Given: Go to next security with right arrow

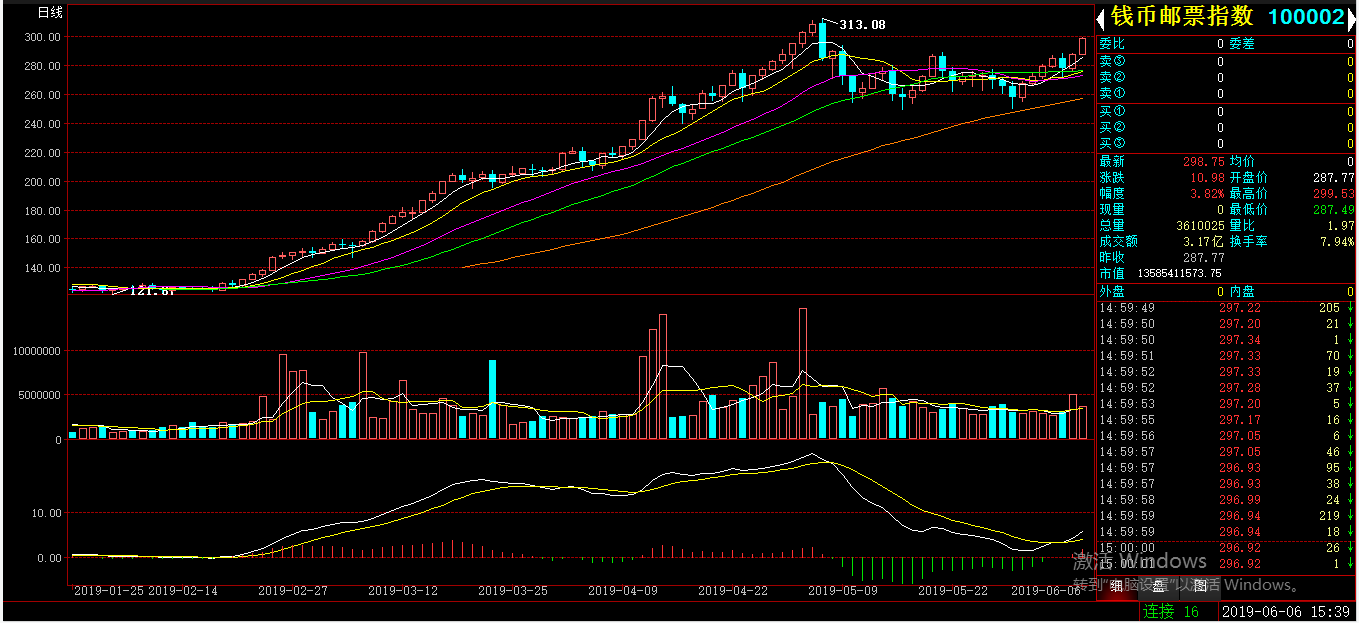Looking at the screenshot, I should (1352, 18).
